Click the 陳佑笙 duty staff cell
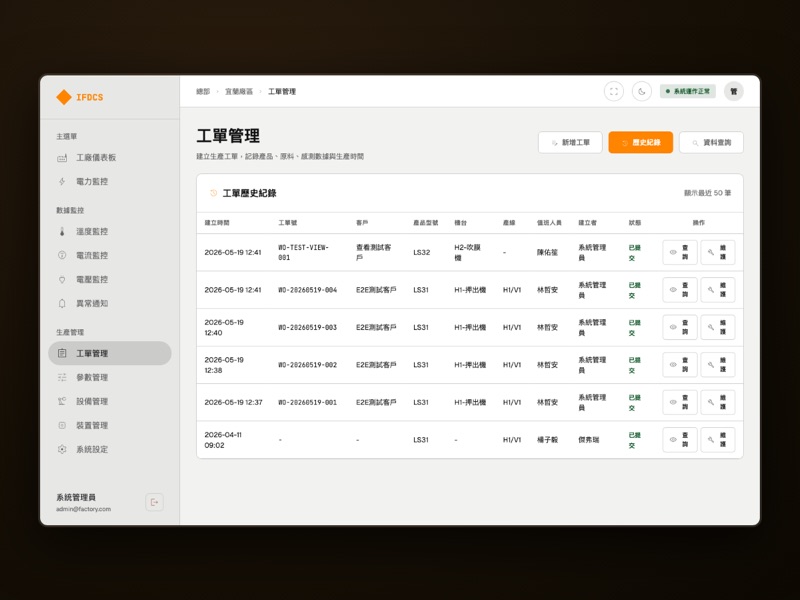800x600 pixels. (x=547, y=253)
